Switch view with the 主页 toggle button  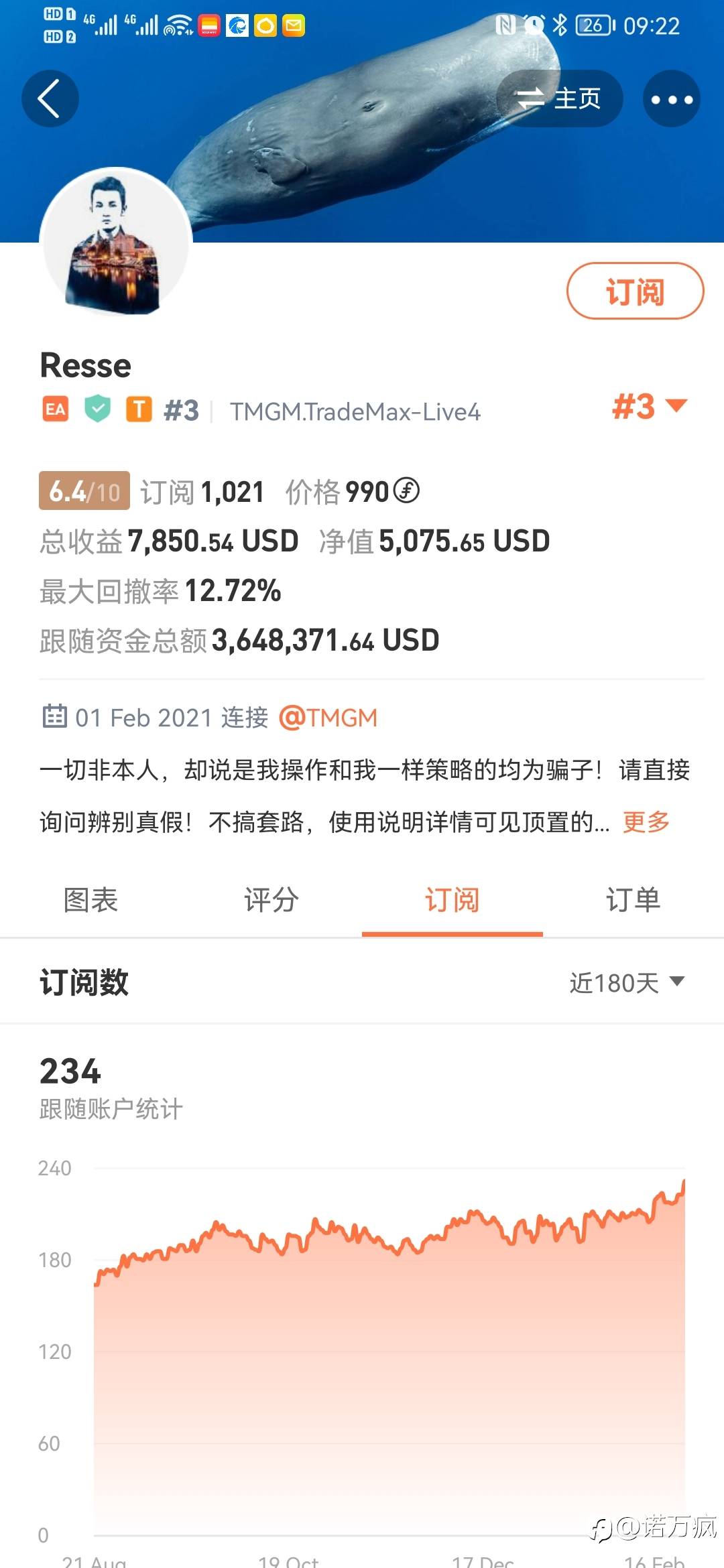point(560,99)
